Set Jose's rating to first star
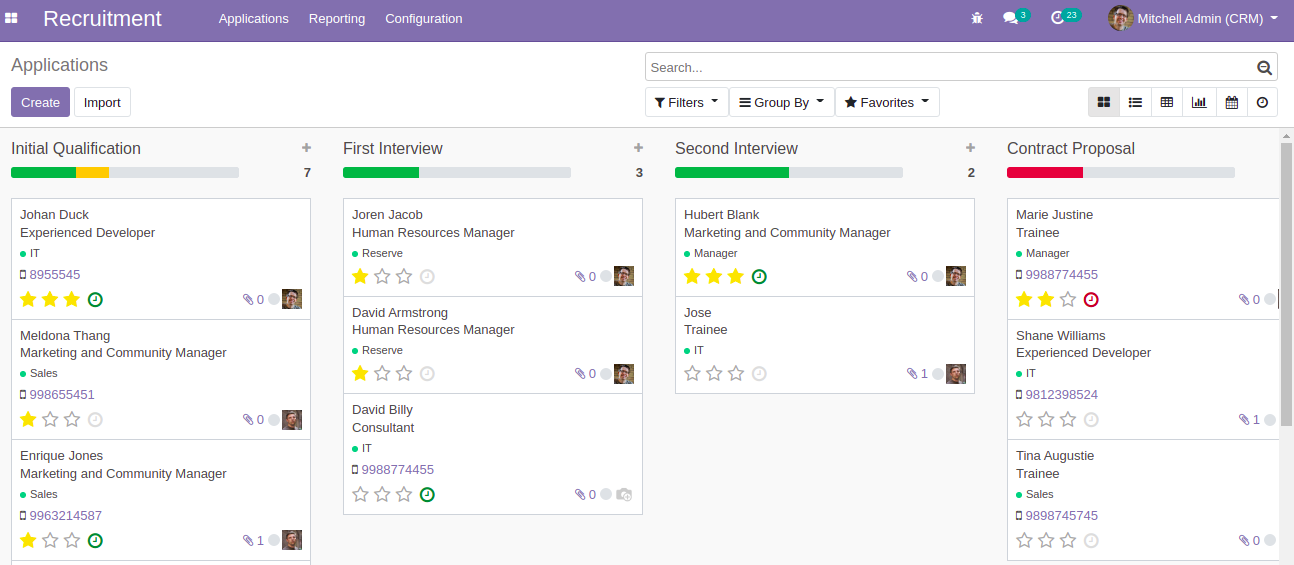 point(692,374)
